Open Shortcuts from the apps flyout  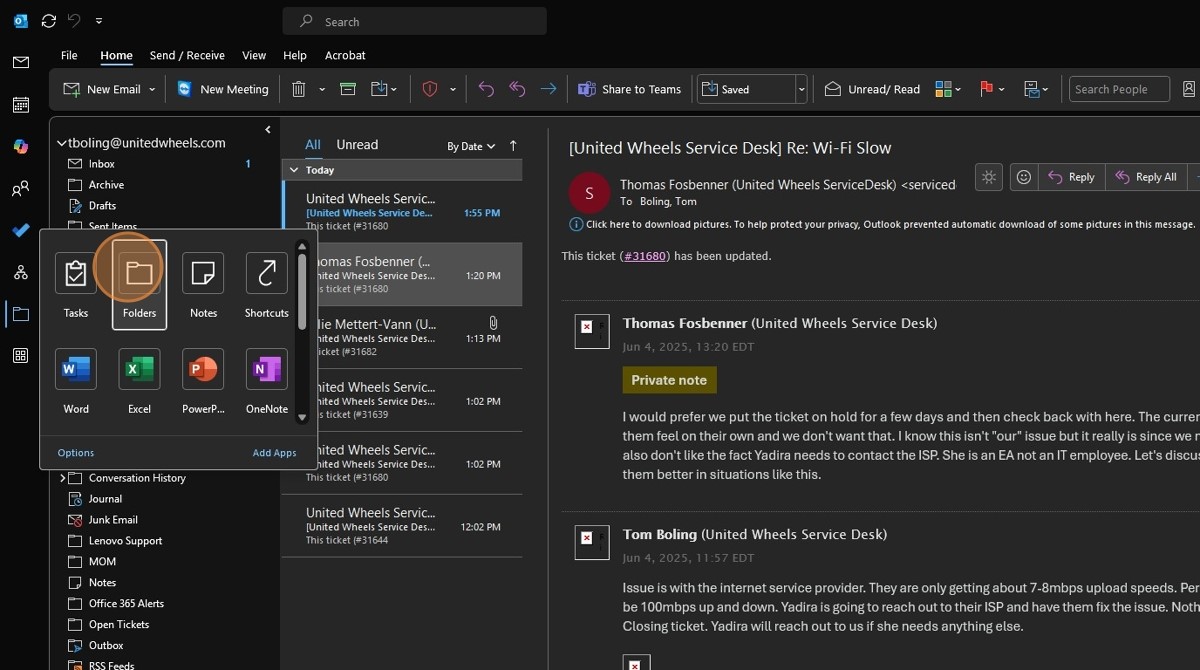click(x=266, y=285)
